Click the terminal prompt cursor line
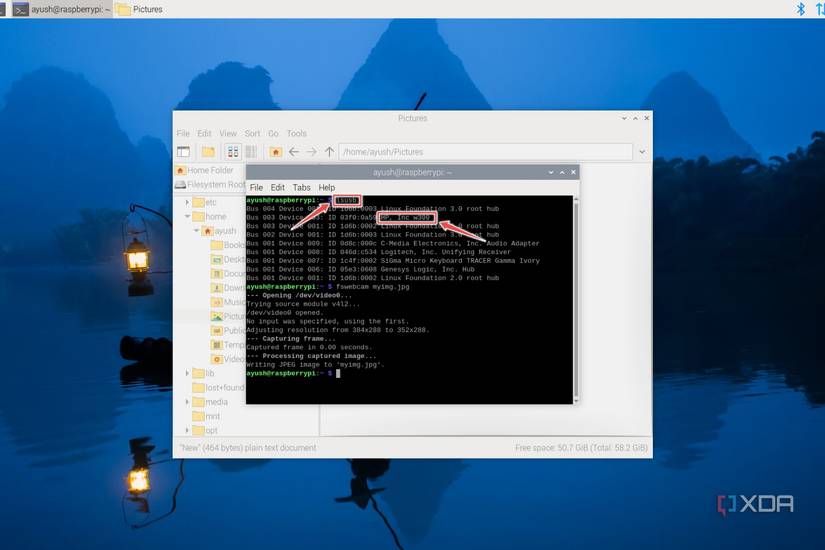The width and height of the screenshot is (825, 550). click(x=293, y=373)
